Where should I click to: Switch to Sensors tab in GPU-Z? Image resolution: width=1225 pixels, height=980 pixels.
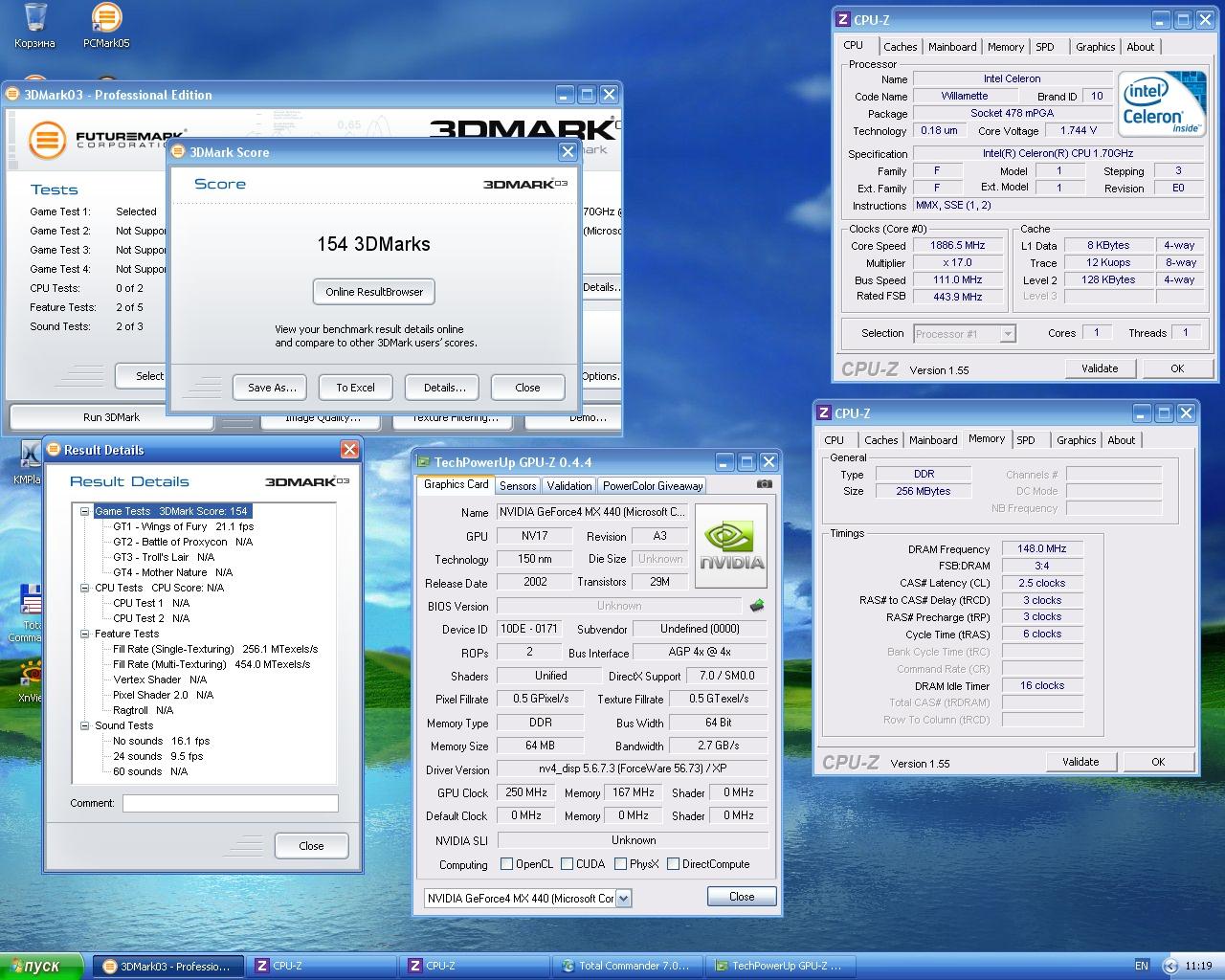518,486
